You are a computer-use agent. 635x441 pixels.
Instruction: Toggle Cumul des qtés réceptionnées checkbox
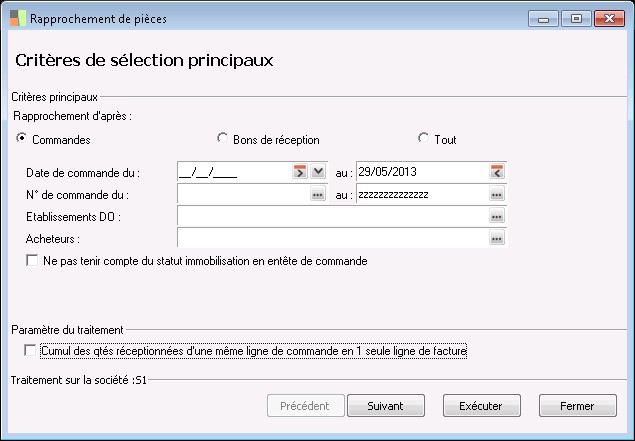pyautogui.click(x=29, y=351)
